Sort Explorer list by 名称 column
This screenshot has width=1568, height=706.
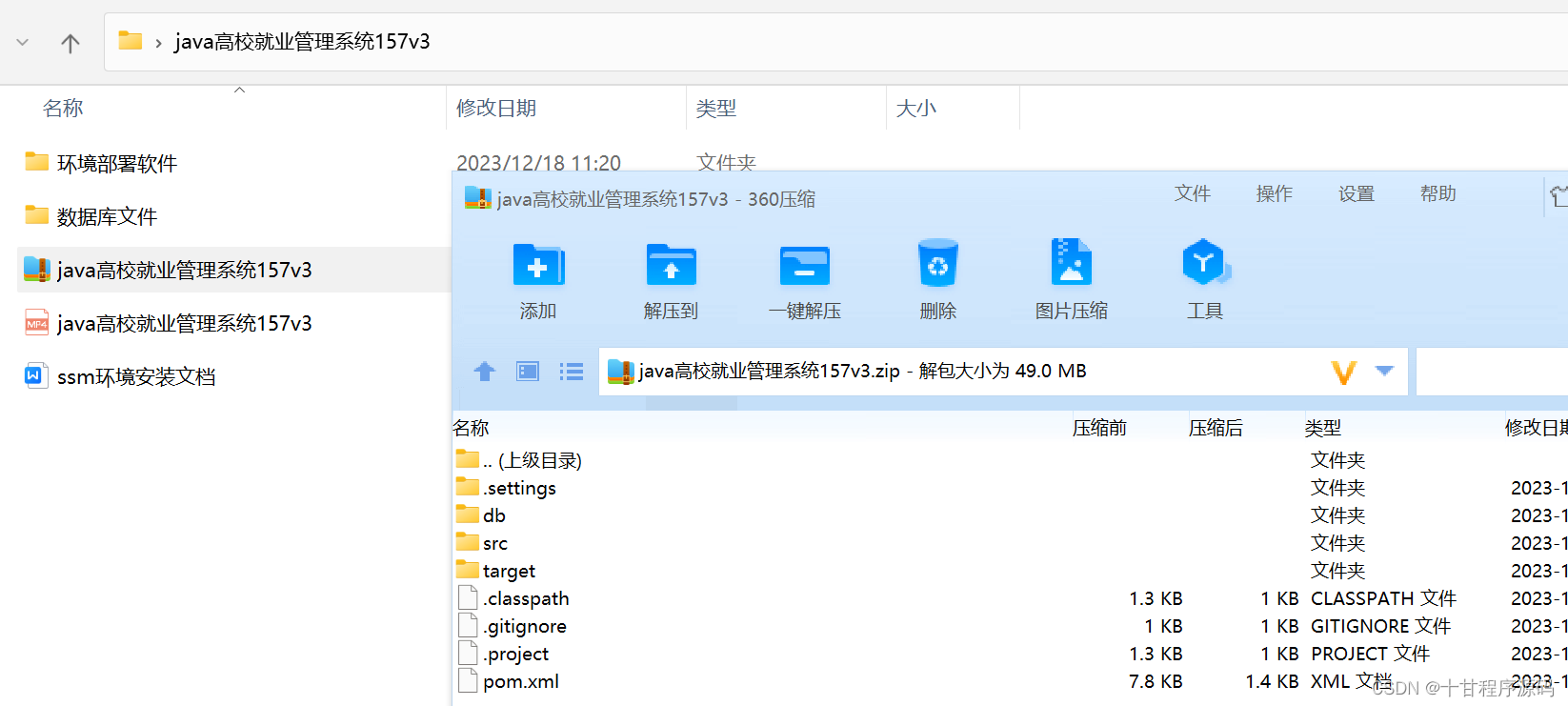click(x=63, y=109)
